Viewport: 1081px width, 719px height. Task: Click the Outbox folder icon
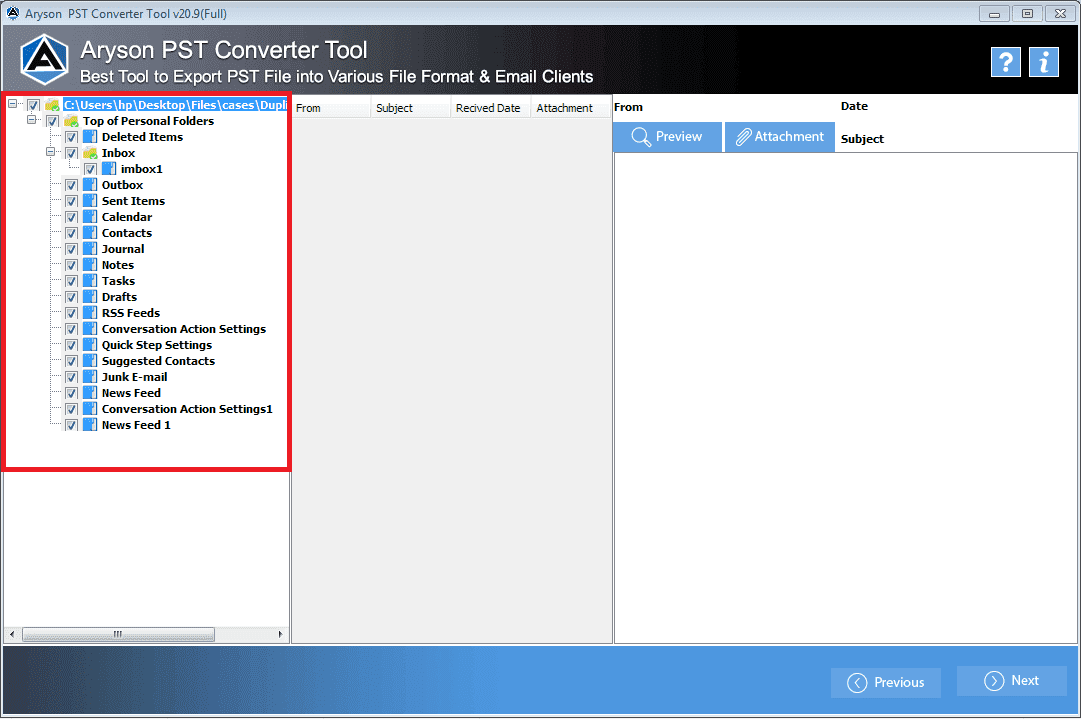click(x=90, y=184)
